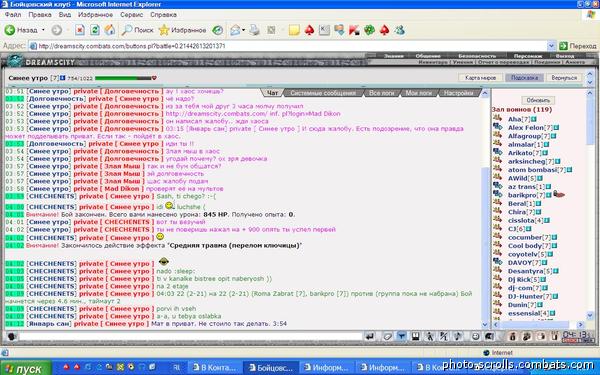Open the Сервис menu
This screenshot has width=600, height=375.
(x=131, y=15)
